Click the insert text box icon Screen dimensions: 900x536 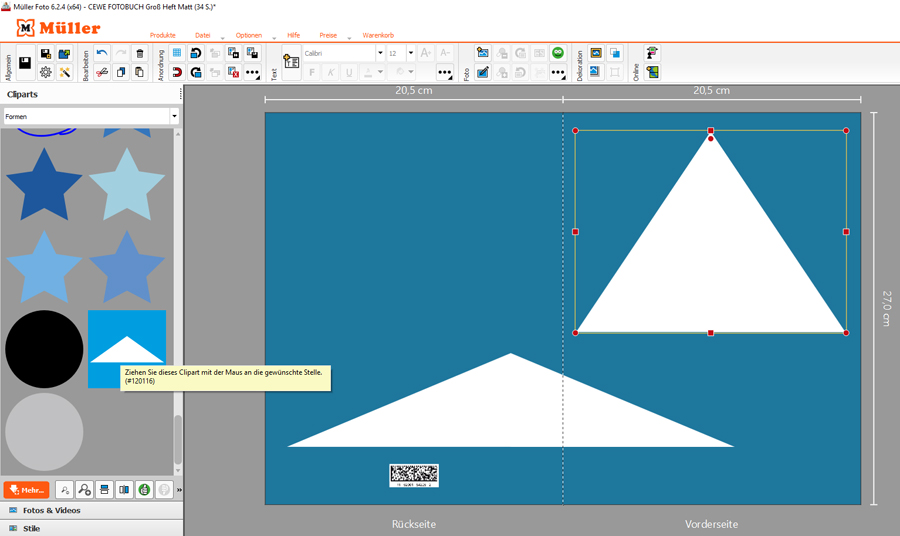292,63
